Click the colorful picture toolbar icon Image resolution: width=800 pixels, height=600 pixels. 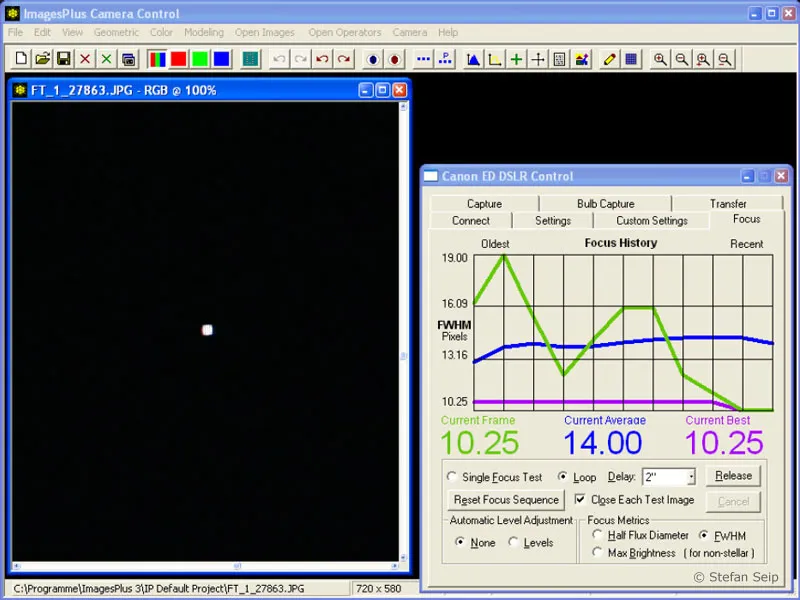click(x=581, y=59)
